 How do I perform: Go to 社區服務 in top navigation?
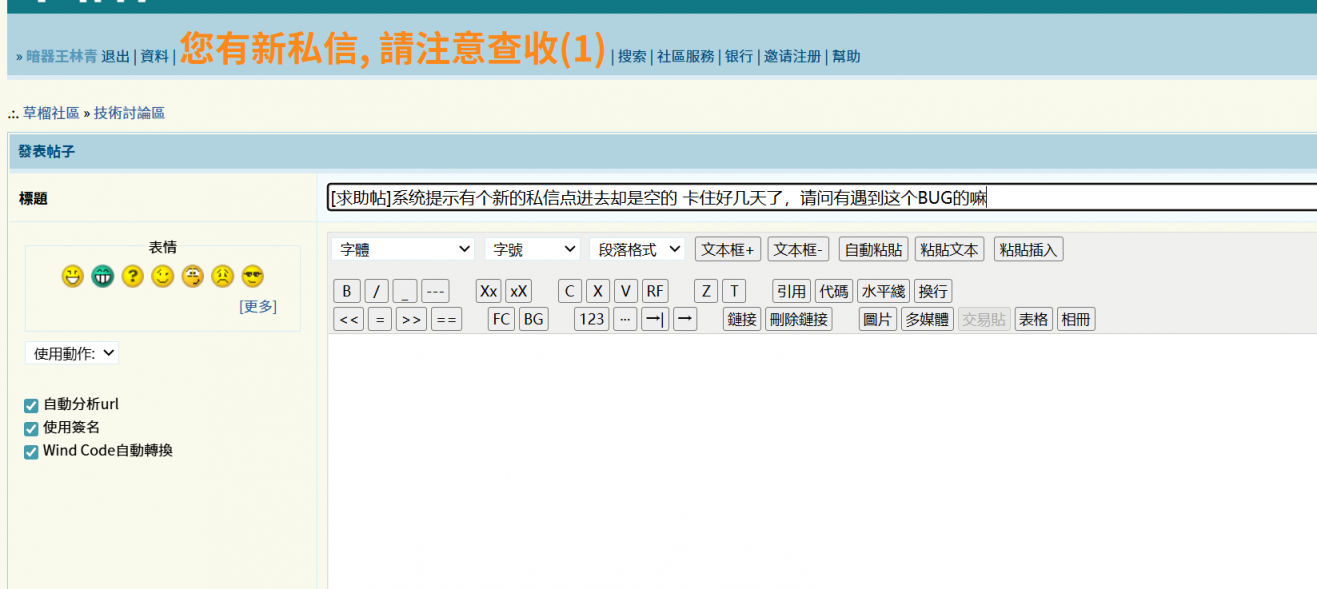(685, 57)
